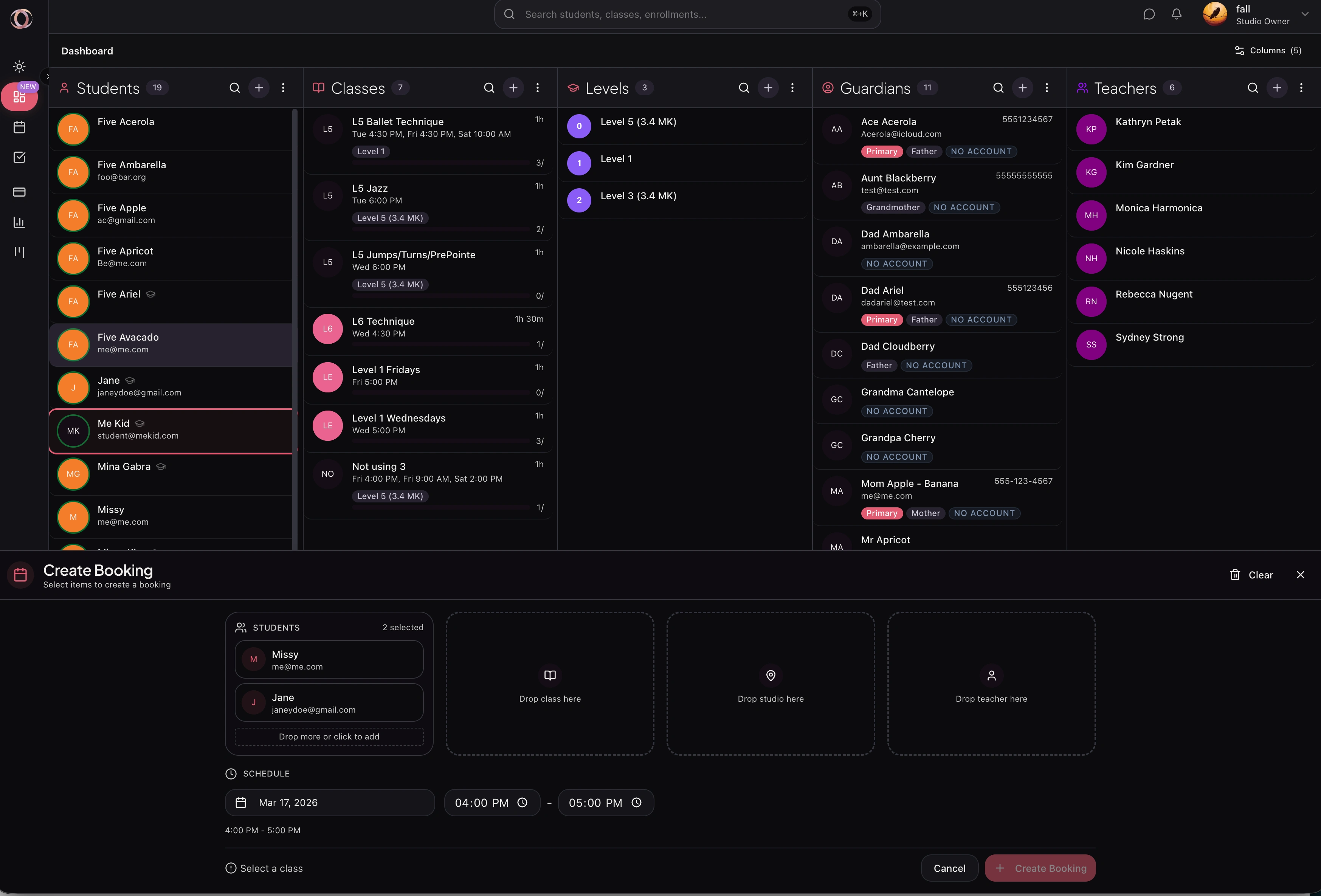Click the Mar 17, 2026 date field

coord(330,802)
